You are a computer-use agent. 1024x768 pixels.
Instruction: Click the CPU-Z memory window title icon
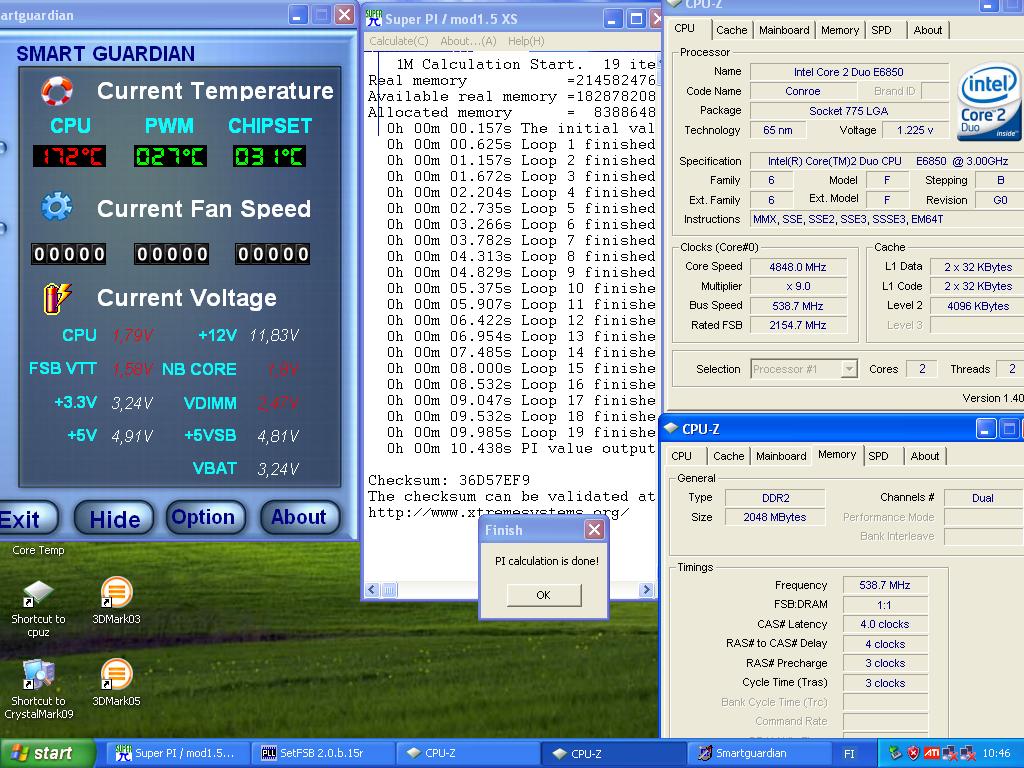pos(671,428)
